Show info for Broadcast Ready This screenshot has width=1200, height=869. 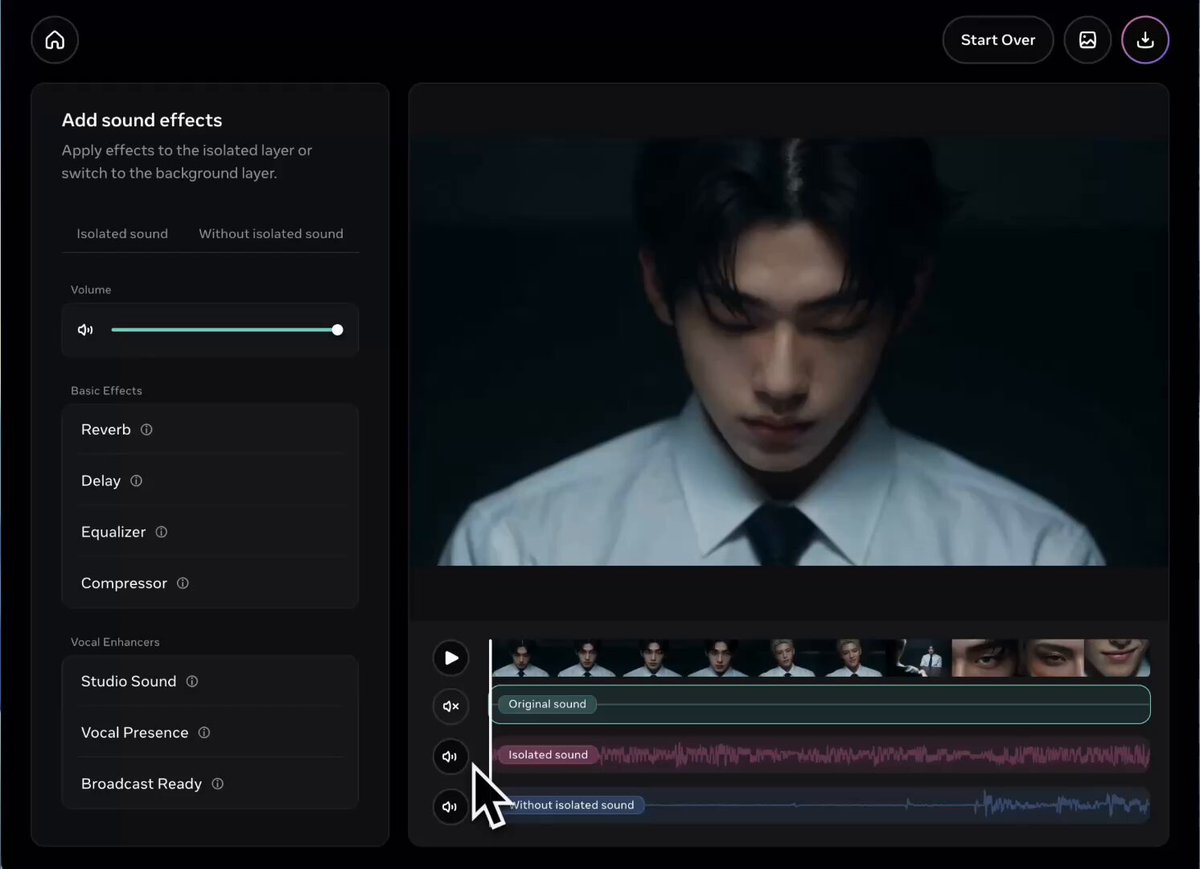point(217,784)
